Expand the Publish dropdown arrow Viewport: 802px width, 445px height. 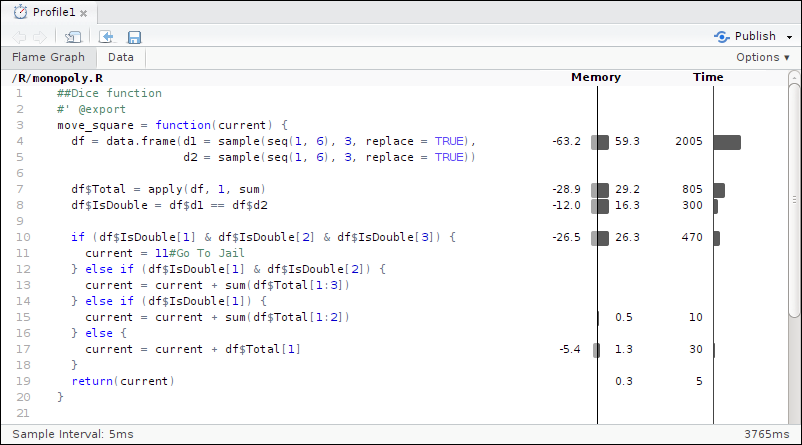(790, 37)
